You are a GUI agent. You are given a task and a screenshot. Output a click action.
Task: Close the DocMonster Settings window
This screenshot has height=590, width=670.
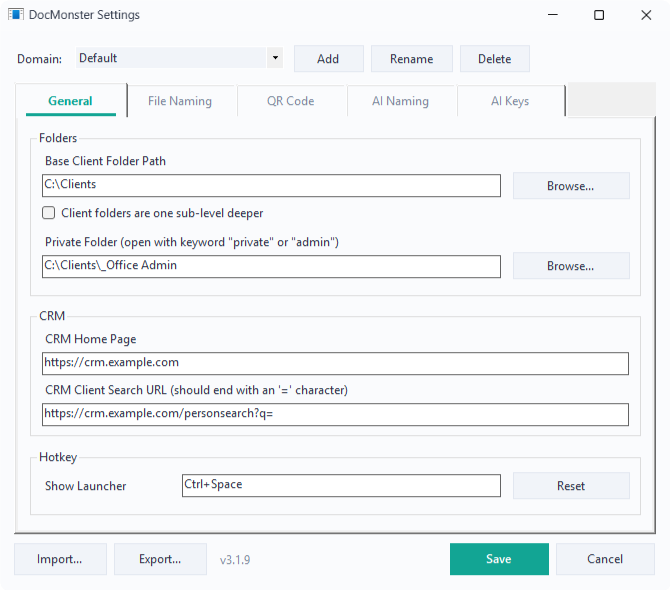point(646,15)
